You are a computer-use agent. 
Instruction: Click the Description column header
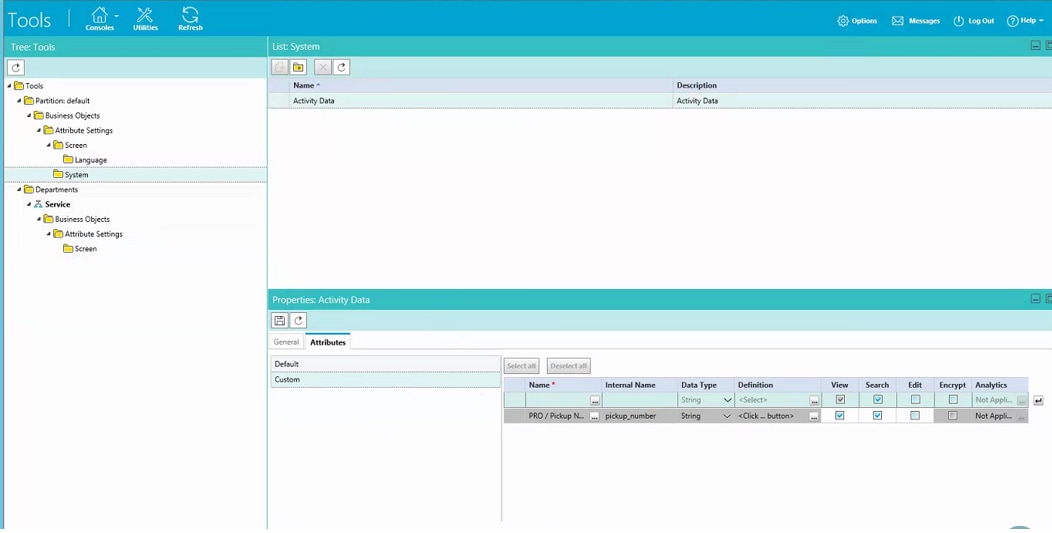(862, 85)
